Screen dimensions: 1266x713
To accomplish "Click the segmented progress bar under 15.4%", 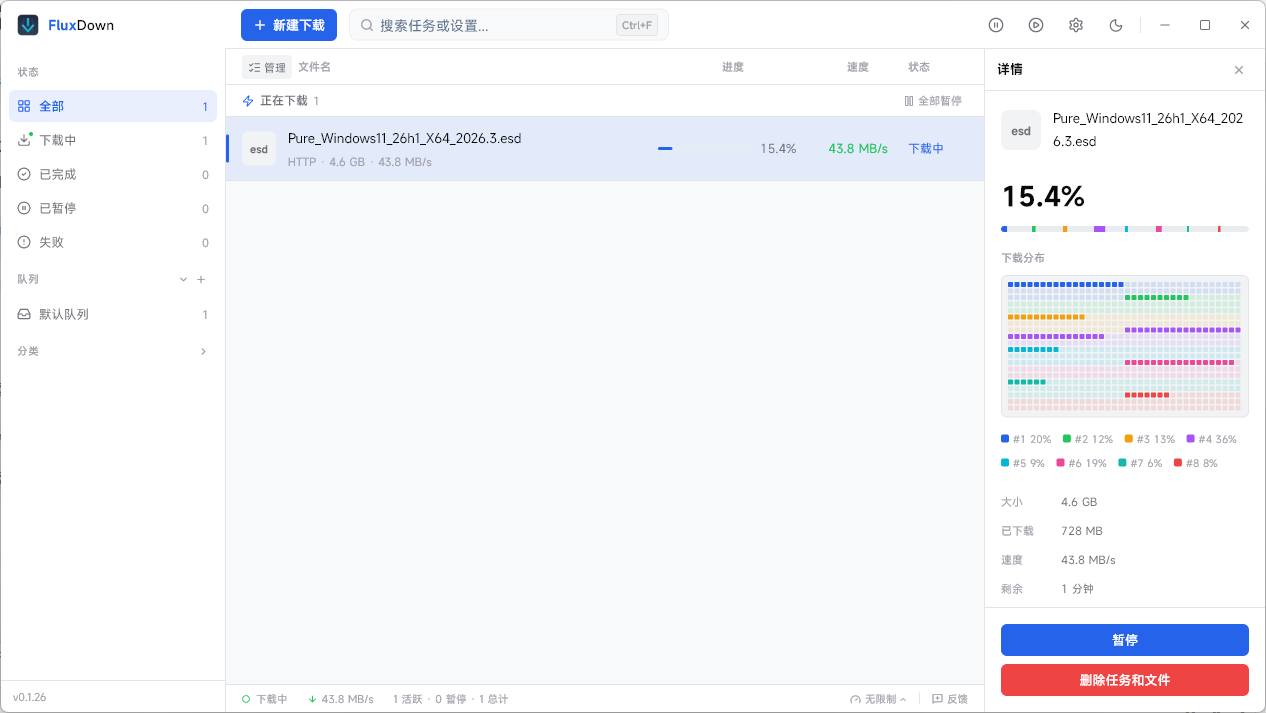I will (1124, 228).
